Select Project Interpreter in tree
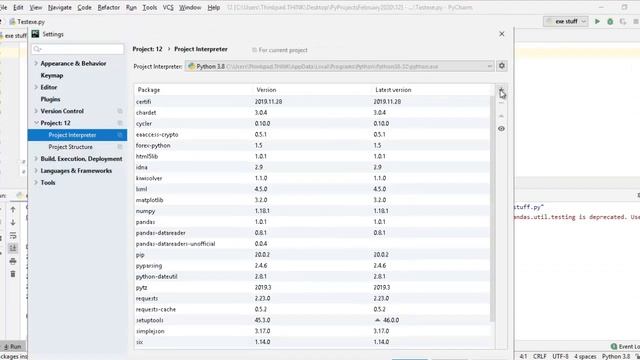Viewport: 640px width, 360px height. [x=77, y=135]
